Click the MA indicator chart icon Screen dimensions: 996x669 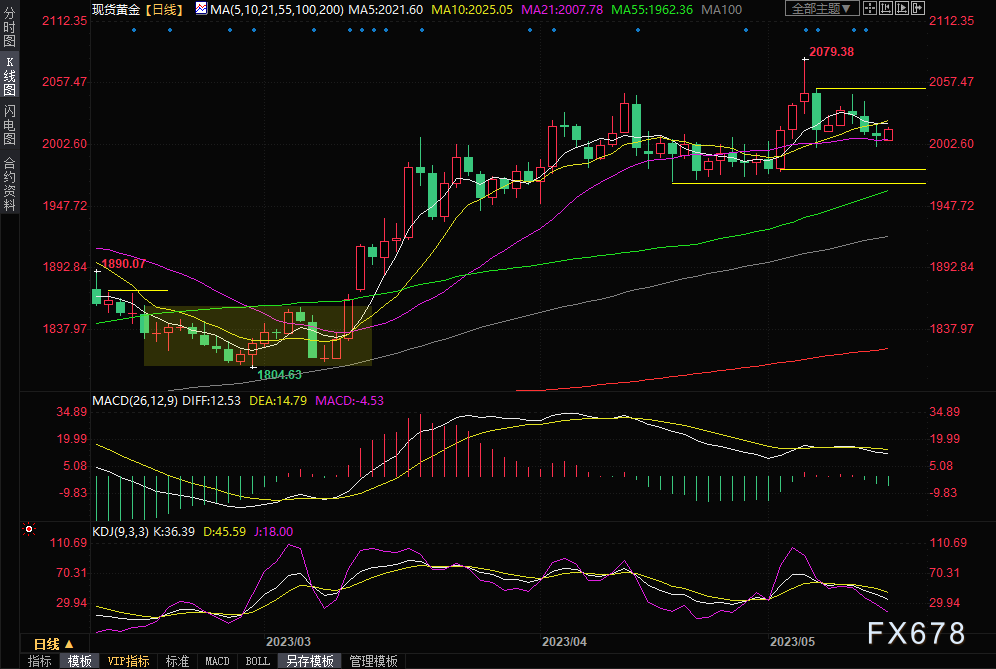[x=201, y=9]
